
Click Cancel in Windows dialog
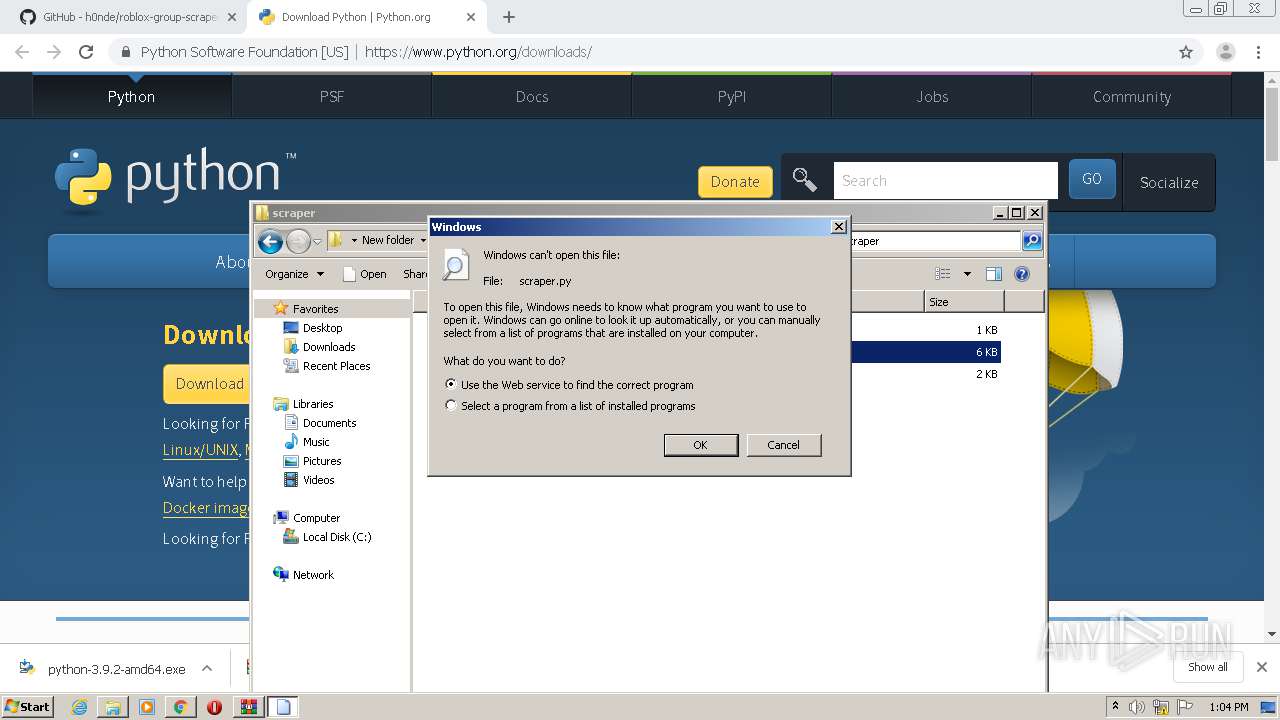784,445
